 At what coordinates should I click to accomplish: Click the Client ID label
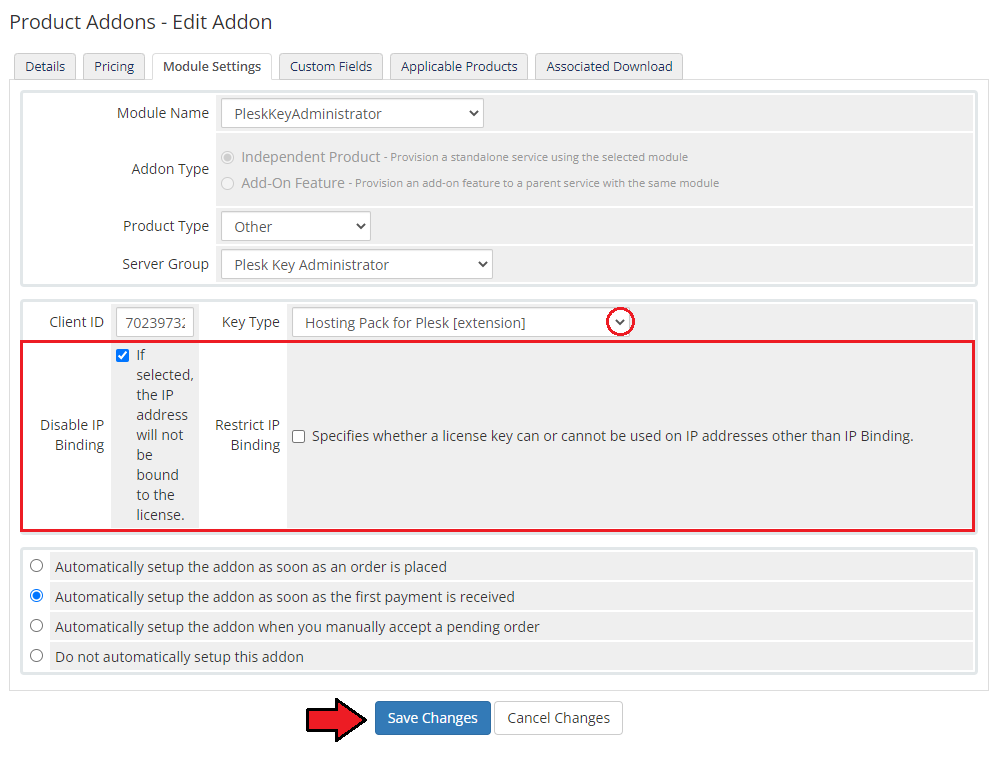tap(76, 322)
